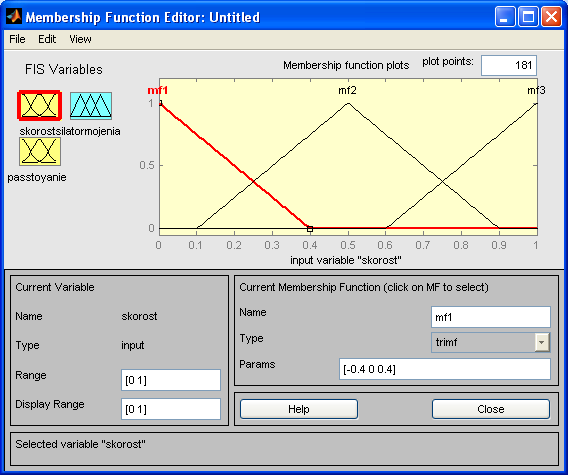The width and height of the screenshot is (568, 475).
Task: Select the mf3 label in the plot
Action: click(536, 90)
